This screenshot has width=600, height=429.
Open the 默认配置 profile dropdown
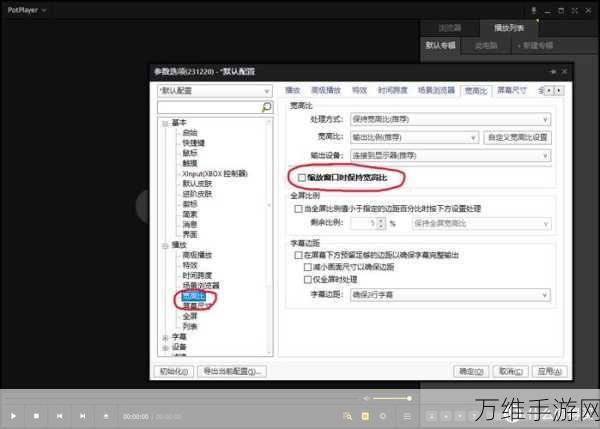point(215,91)
